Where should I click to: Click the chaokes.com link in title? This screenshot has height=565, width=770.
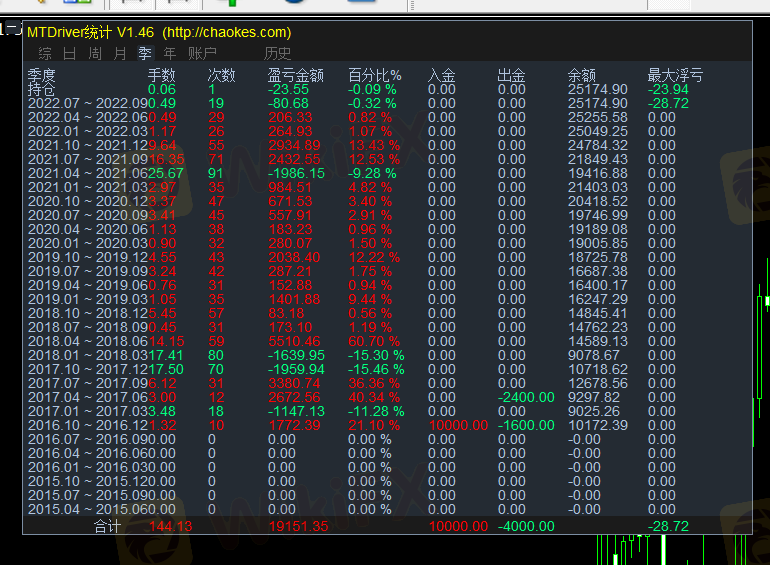point(227,33)
